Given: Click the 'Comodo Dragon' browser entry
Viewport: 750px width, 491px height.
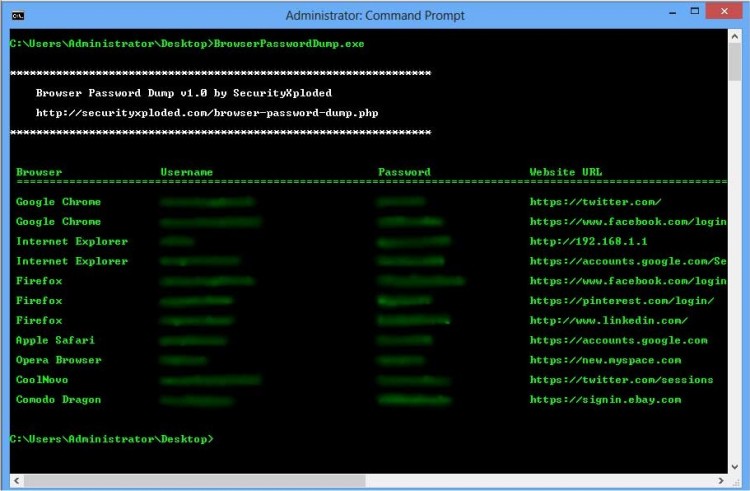Looking at the screenshot, I should tap(58, 400).
